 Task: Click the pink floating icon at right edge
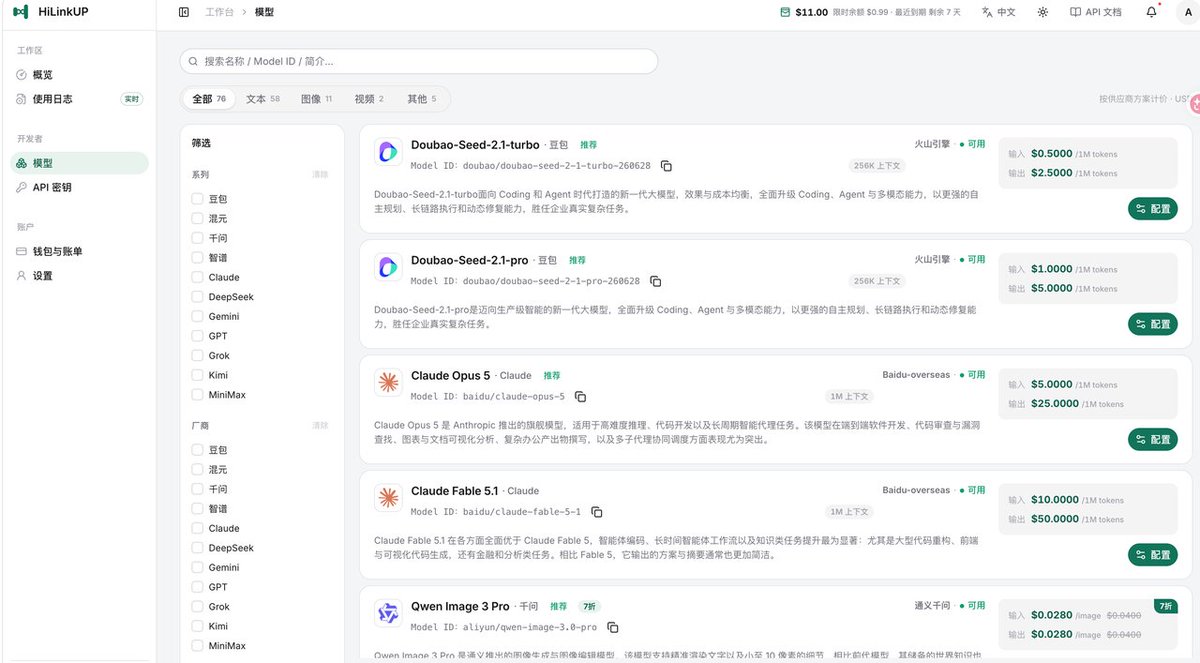point(1195,102)
